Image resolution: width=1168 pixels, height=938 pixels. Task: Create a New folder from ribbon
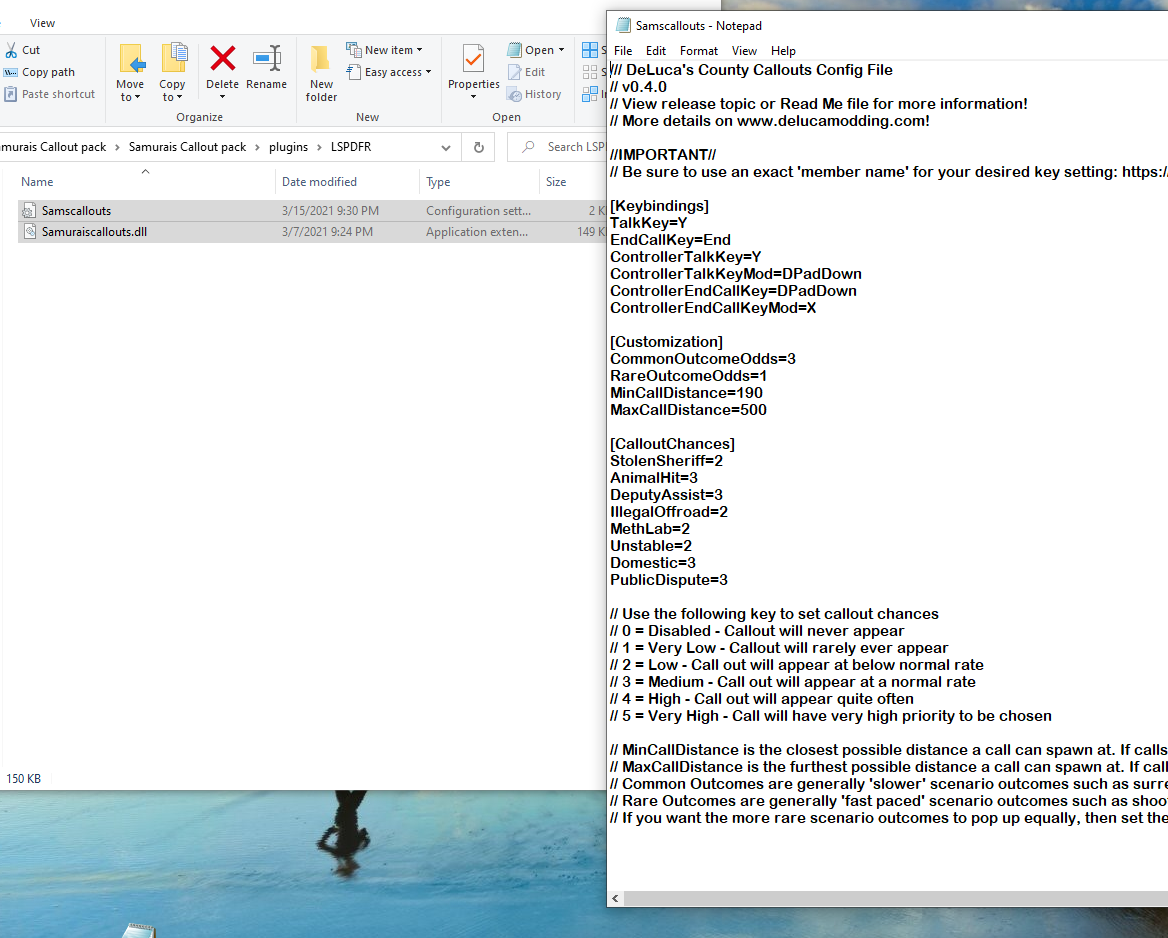click(321, 72)
